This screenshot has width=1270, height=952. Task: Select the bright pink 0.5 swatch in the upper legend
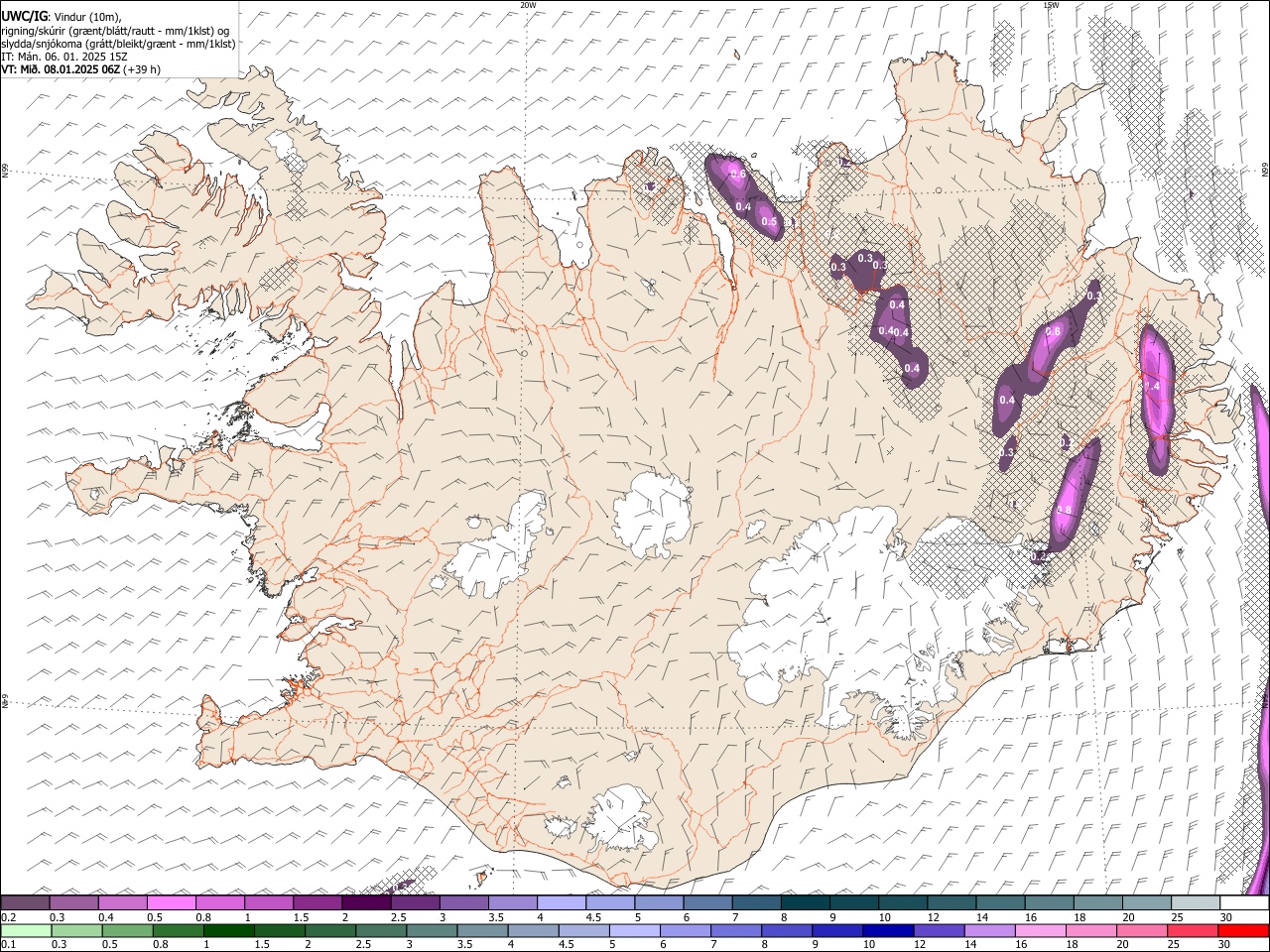172,903
